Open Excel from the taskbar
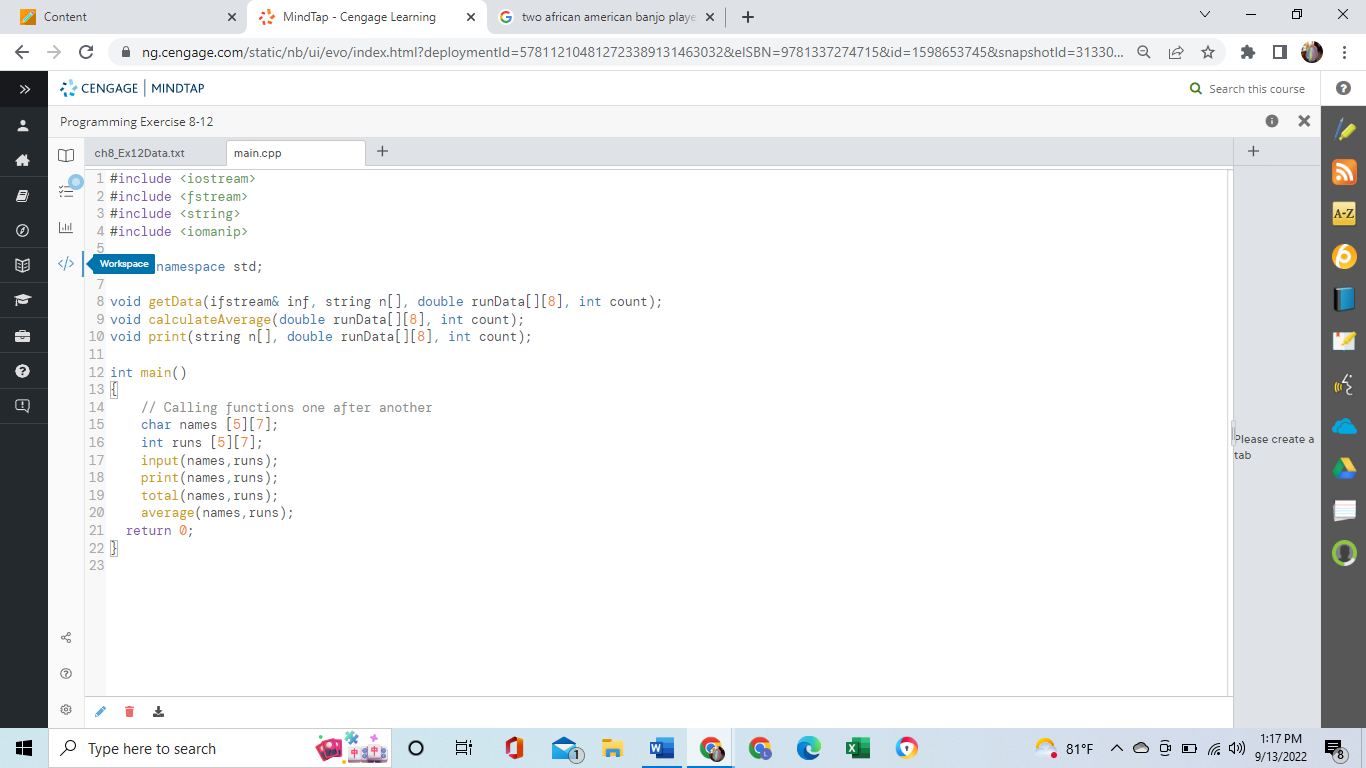Viewport: 1366px width, 768px height. pyautogui.click(x=857, y=748)
